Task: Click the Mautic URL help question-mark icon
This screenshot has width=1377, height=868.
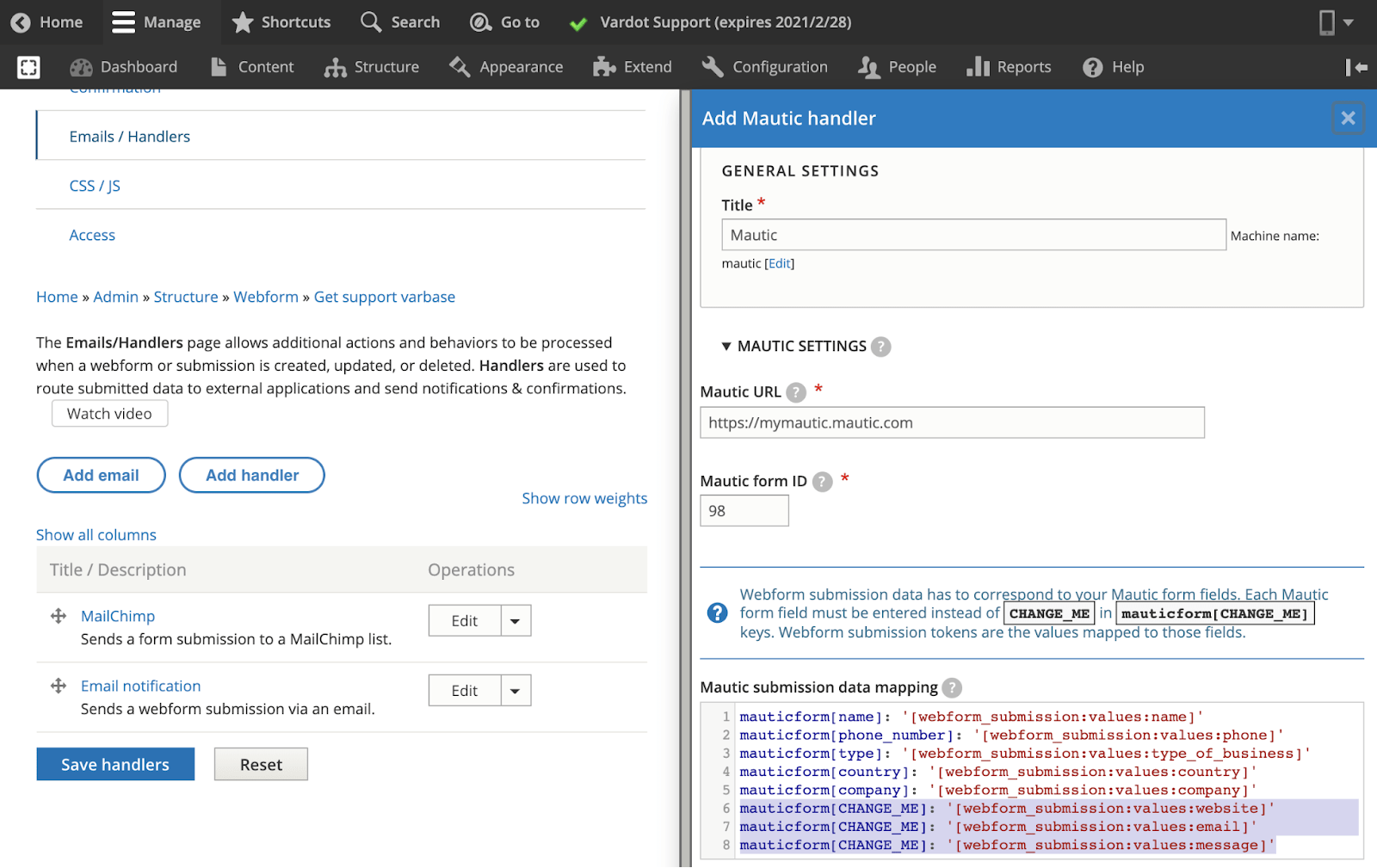Action: (x=796, y=392)
